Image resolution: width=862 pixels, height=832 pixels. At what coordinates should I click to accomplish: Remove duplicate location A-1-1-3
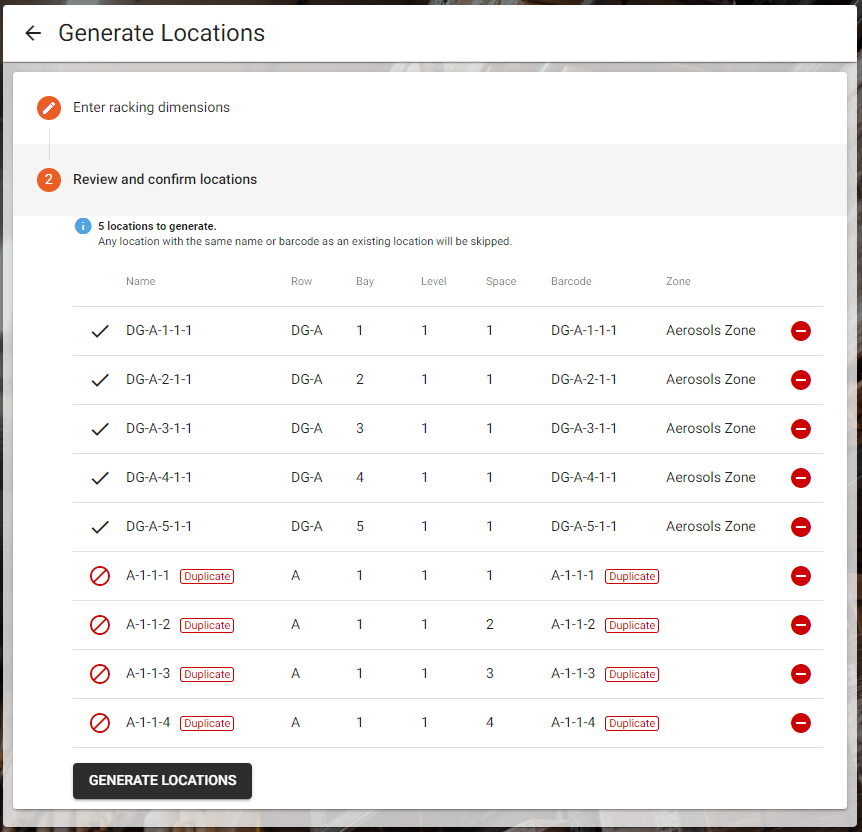(x=800, y=674)
